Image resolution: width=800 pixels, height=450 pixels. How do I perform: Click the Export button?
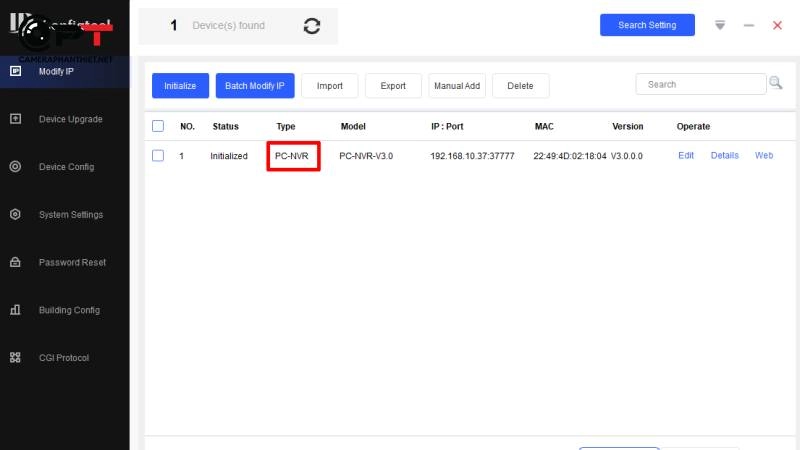tap(393, 86)
